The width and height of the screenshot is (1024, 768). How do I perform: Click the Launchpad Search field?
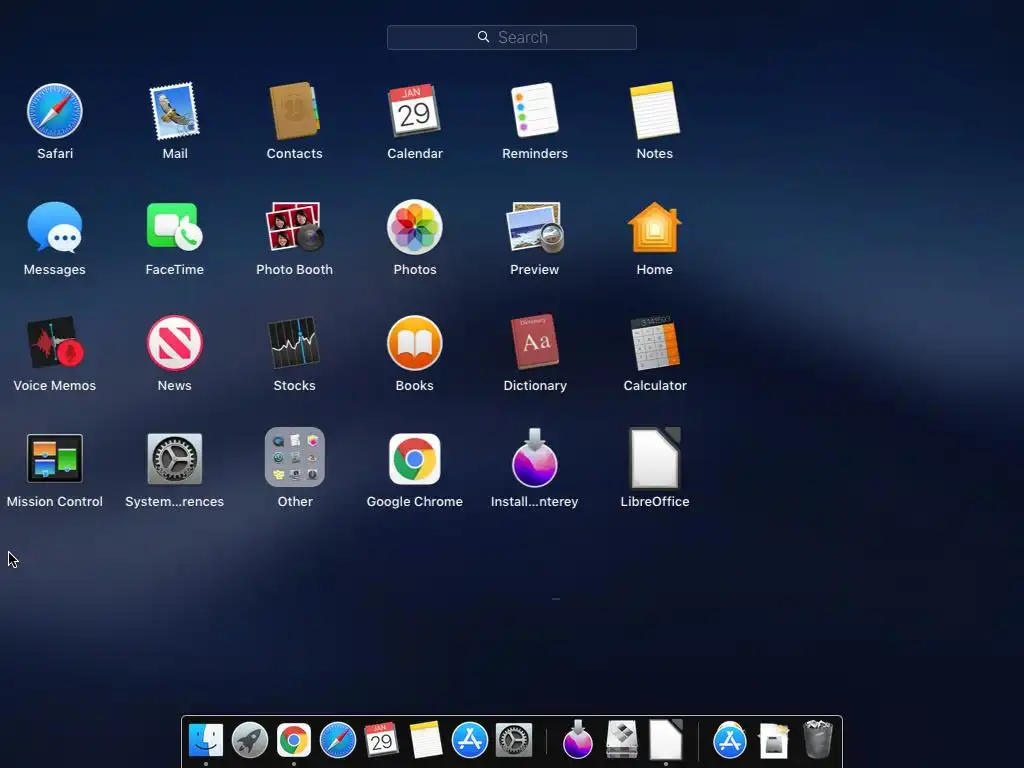click(511, 37)
